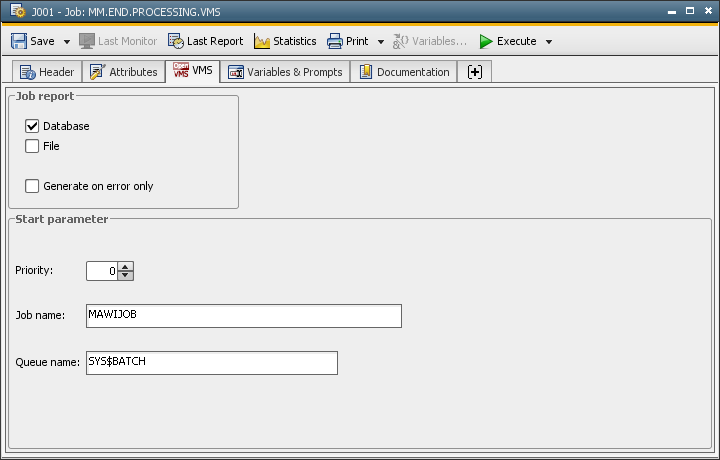Open the Last Report viewer
The image size is (720, 460).
click(x=205, y=41)
